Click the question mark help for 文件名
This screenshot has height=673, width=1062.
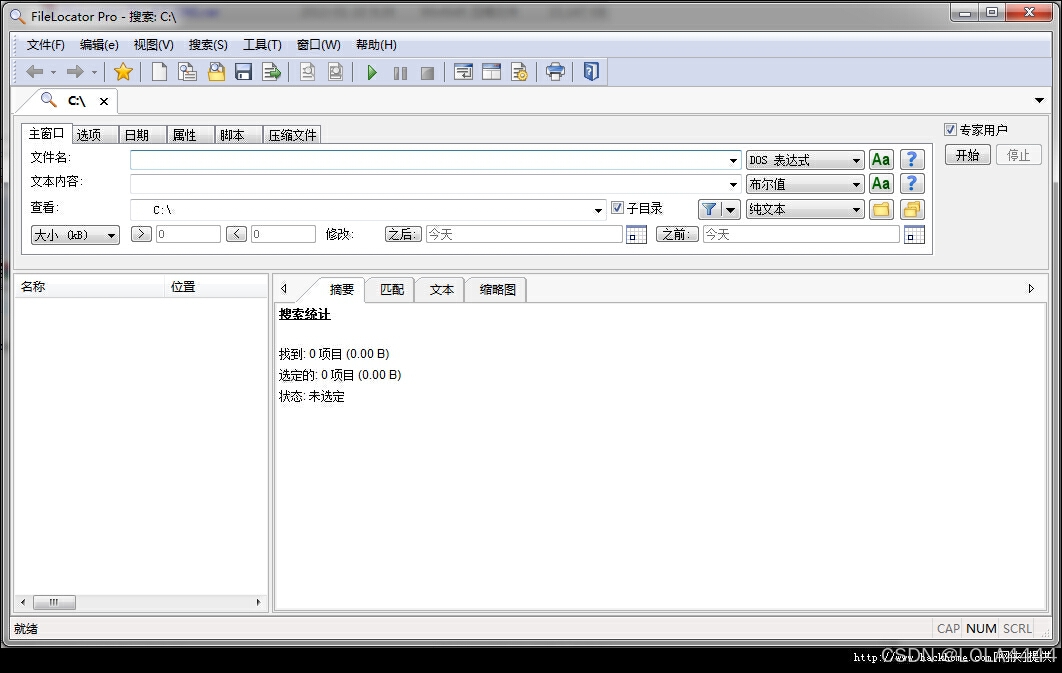click(x=912, y=160)
